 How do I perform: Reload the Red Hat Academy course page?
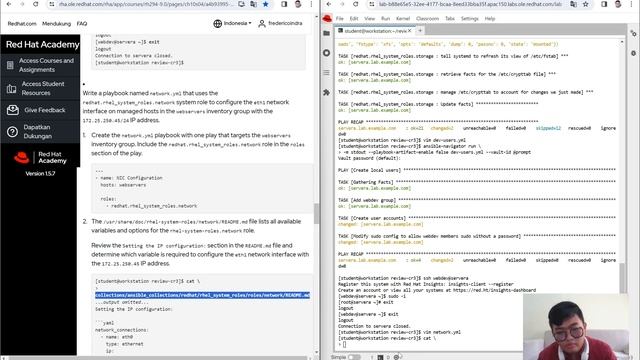point(36,4)
